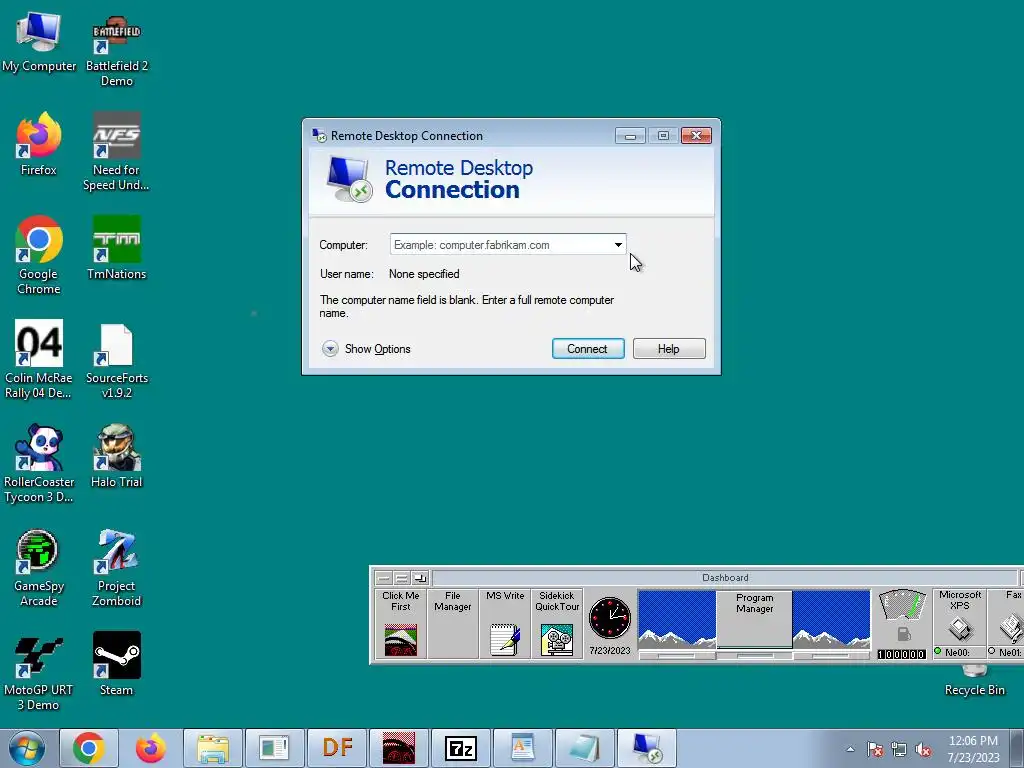Select the GameSpy Arcade shortcut
1024x768 pixels.
pos(39,568)
